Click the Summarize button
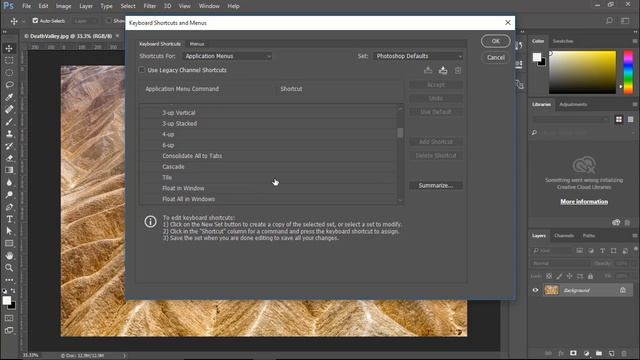The image size is (640, 360). click(x=436, y=186)
